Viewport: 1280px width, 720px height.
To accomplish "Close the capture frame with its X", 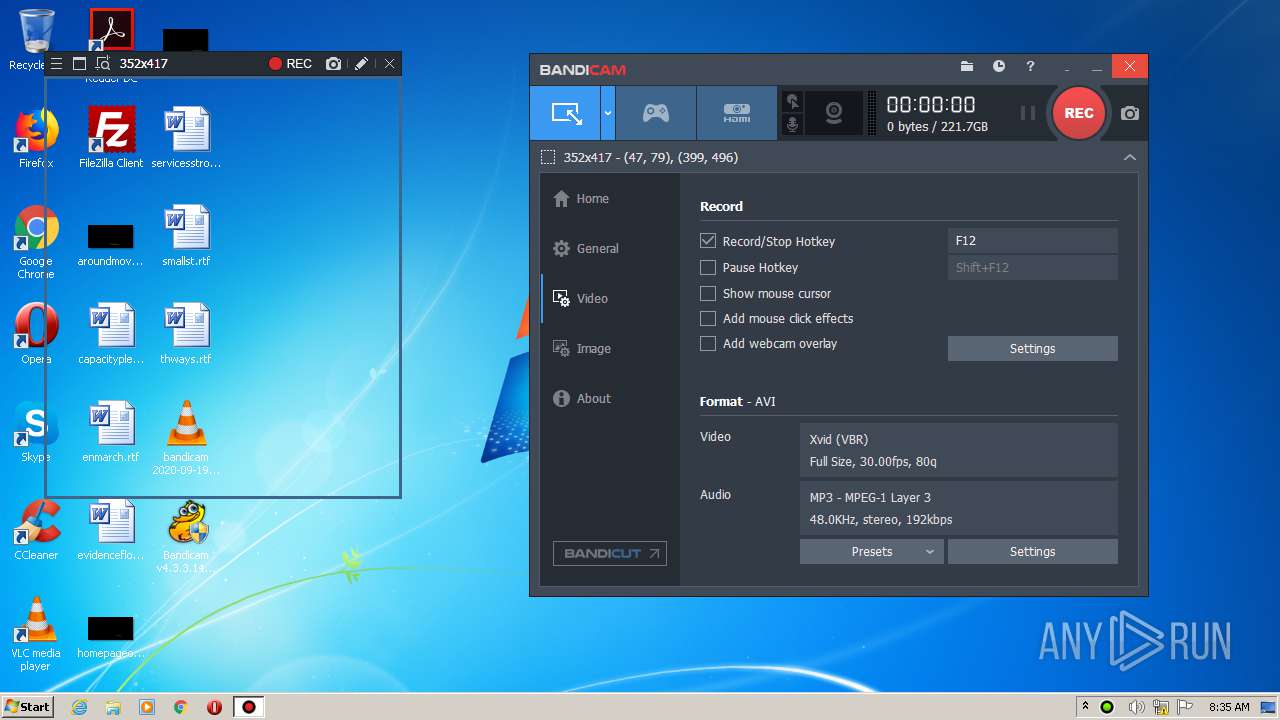I will 390,63.
